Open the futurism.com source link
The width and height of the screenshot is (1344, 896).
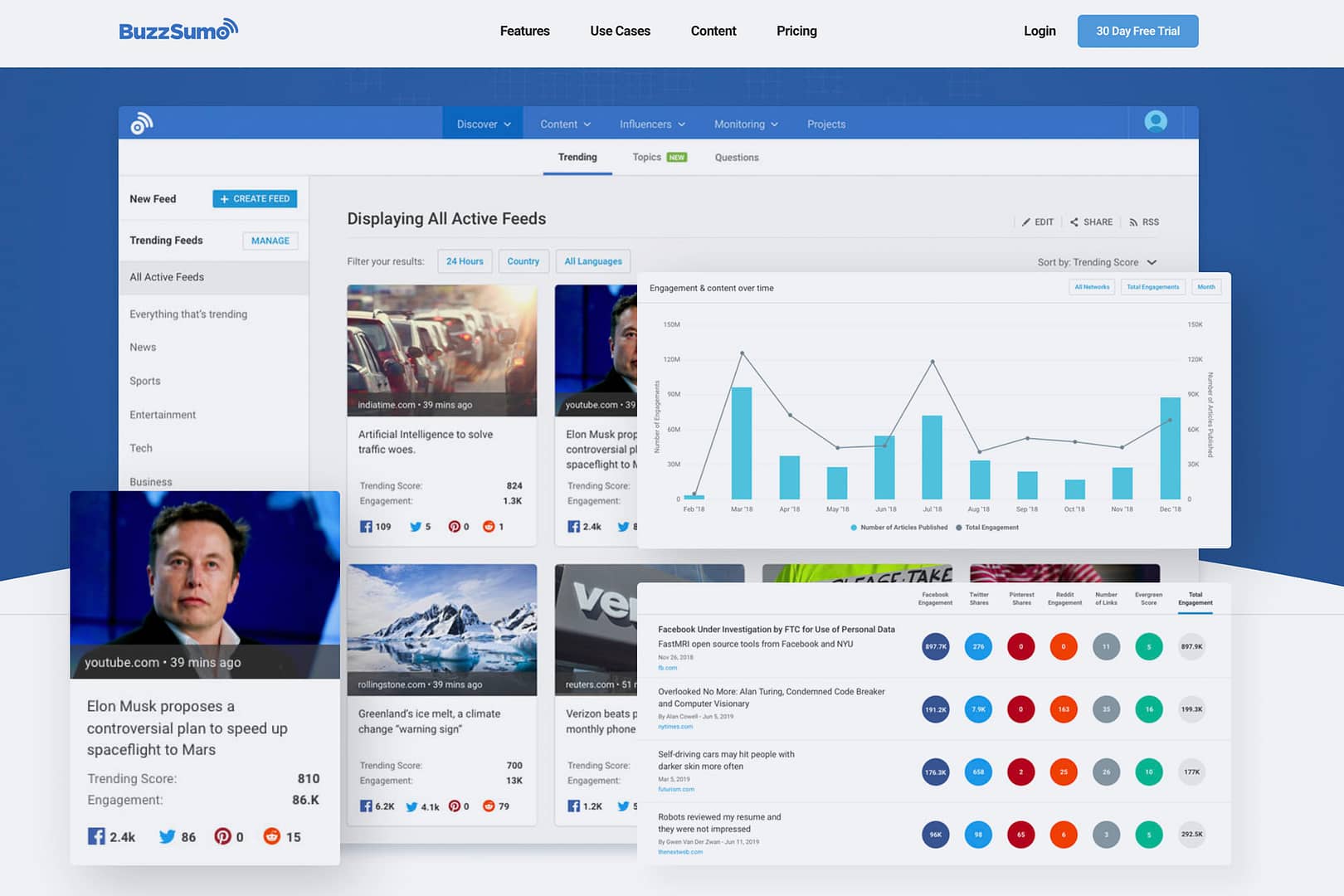click(676, 790)
